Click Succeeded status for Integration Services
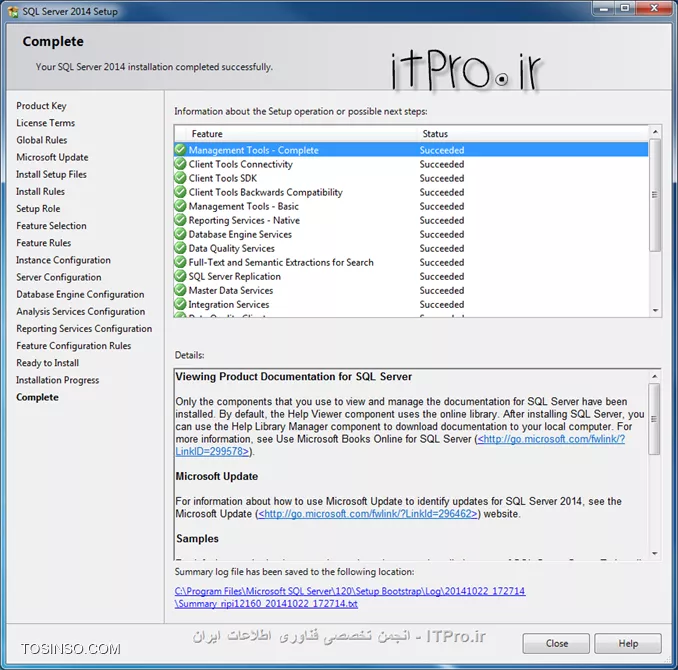This screenshot has width=678, height=670. 441,304
